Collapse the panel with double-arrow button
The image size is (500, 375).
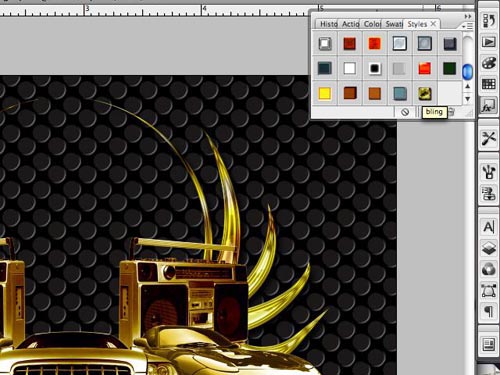click(x=468, y=16)
